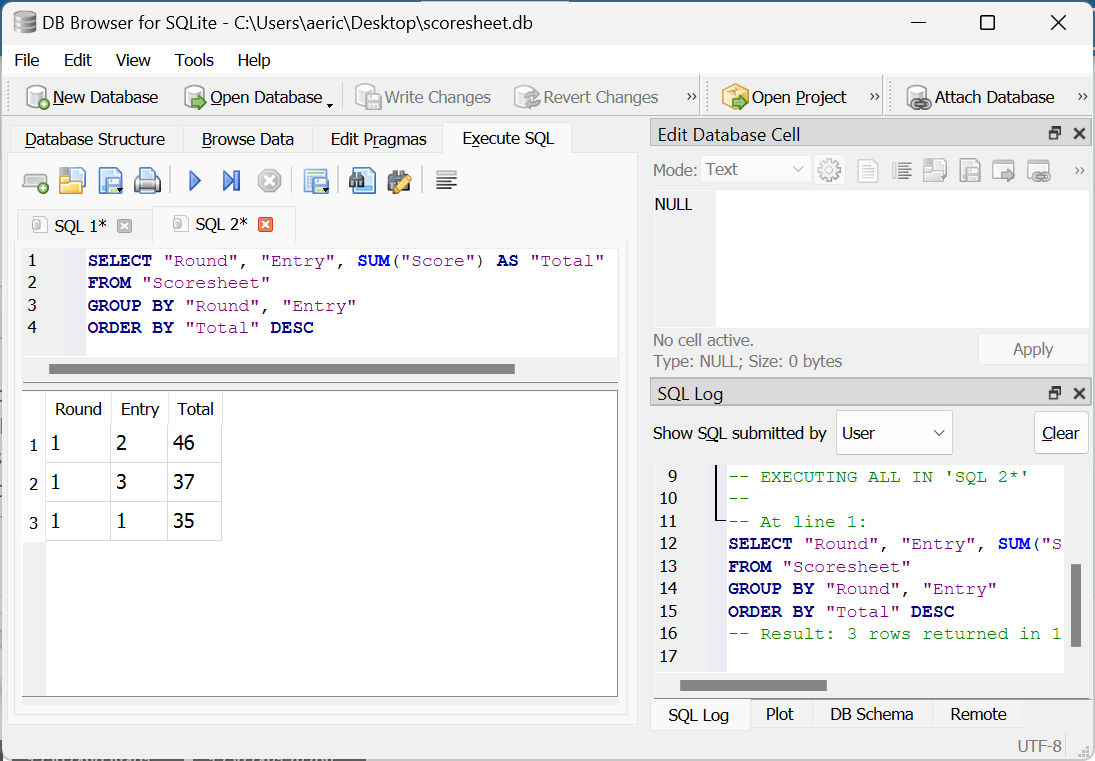
Task: Open Find text binoculars icon
Action: pyautogui.click(x=361, y=181)
